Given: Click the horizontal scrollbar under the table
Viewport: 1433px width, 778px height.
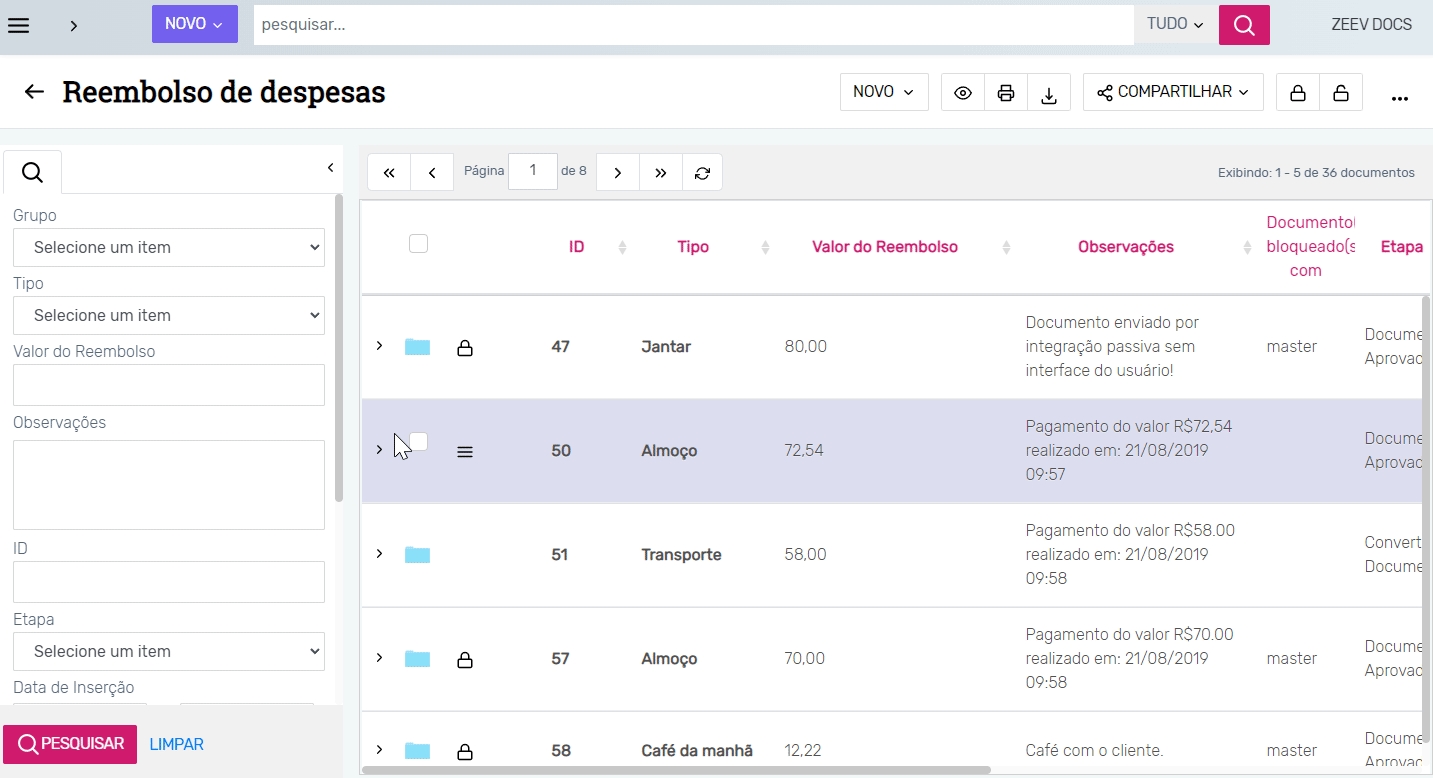Looking at the screenshot, I should 676,770.
